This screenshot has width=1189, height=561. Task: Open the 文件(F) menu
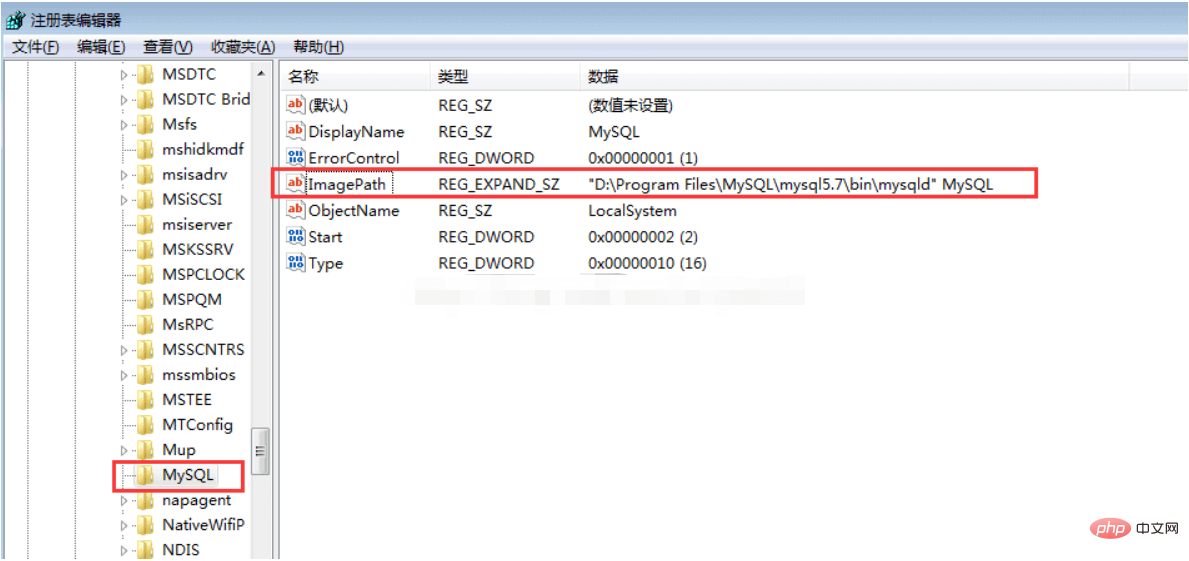[x=36, y=47]
